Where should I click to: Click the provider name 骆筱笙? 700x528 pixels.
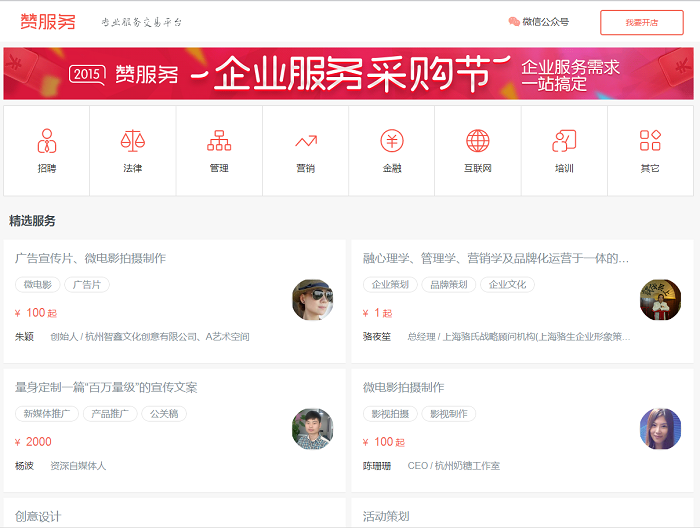click(x=377, y=337)
